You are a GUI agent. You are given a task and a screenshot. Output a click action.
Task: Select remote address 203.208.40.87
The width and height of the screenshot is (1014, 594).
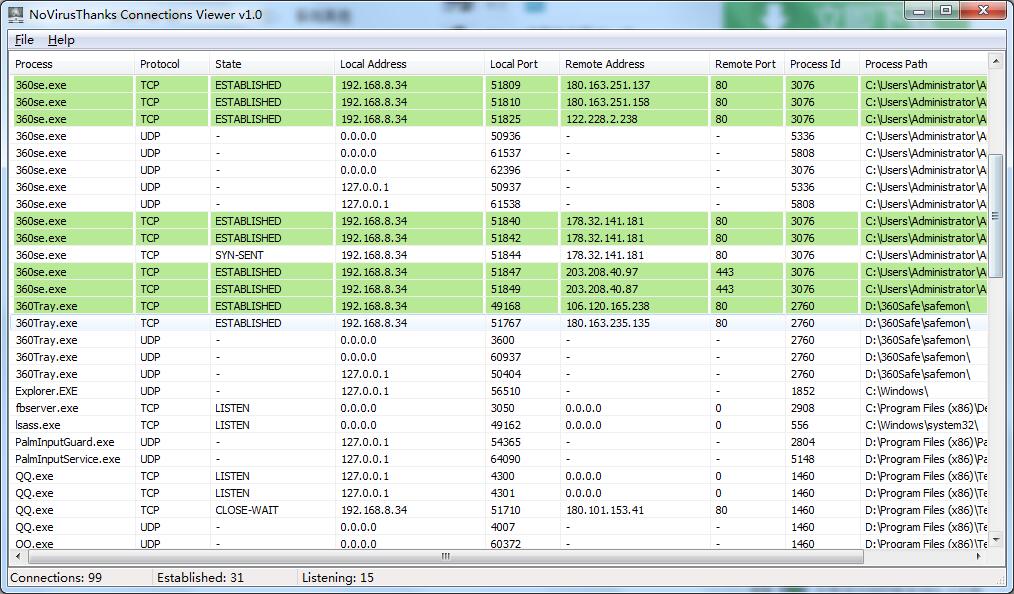pos(602,289)
